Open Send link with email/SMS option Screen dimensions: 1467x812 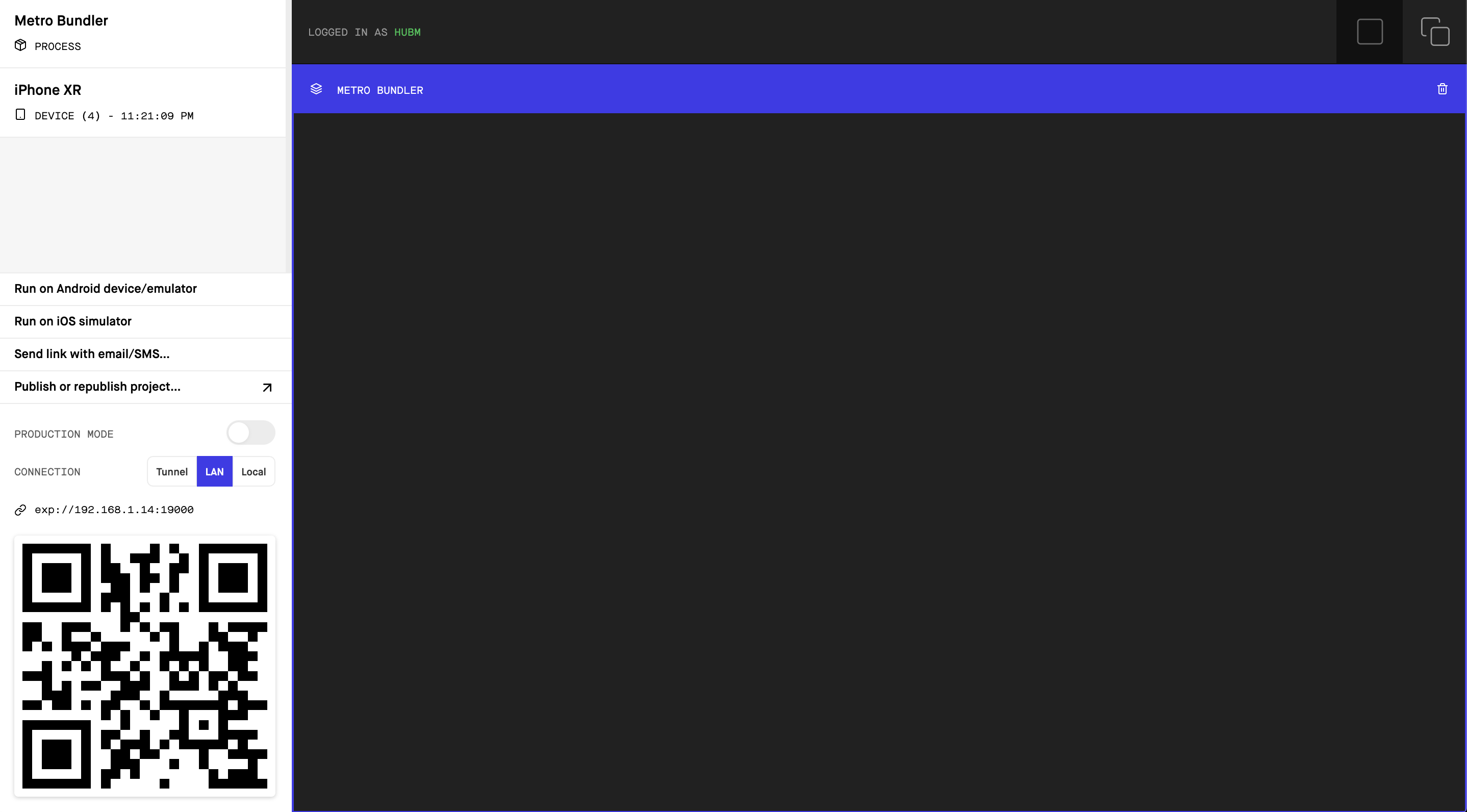coord(91,354)
